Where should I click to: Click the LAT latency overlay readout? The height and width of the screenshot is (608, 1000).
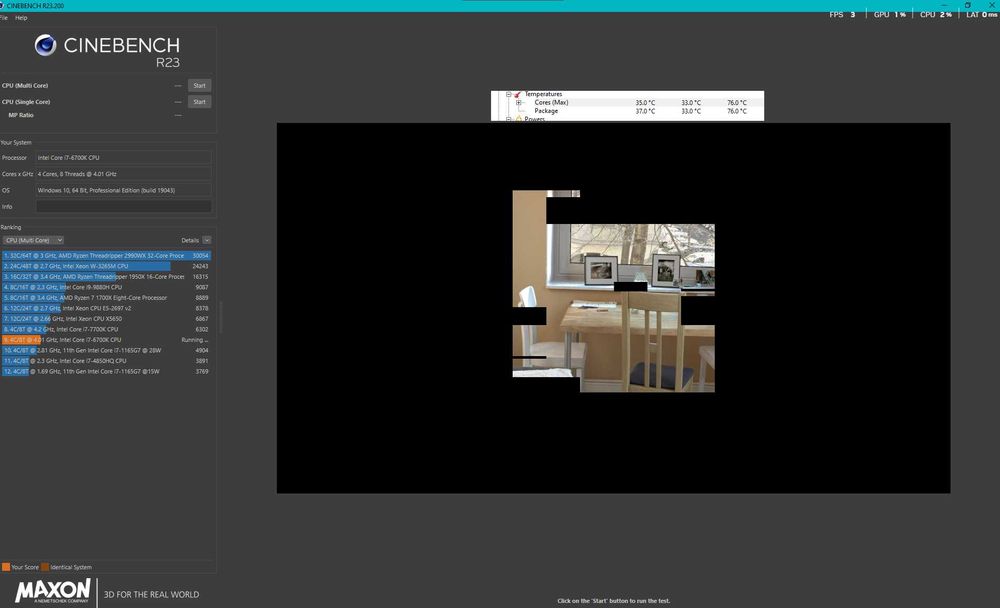click(x=982, y=15)
